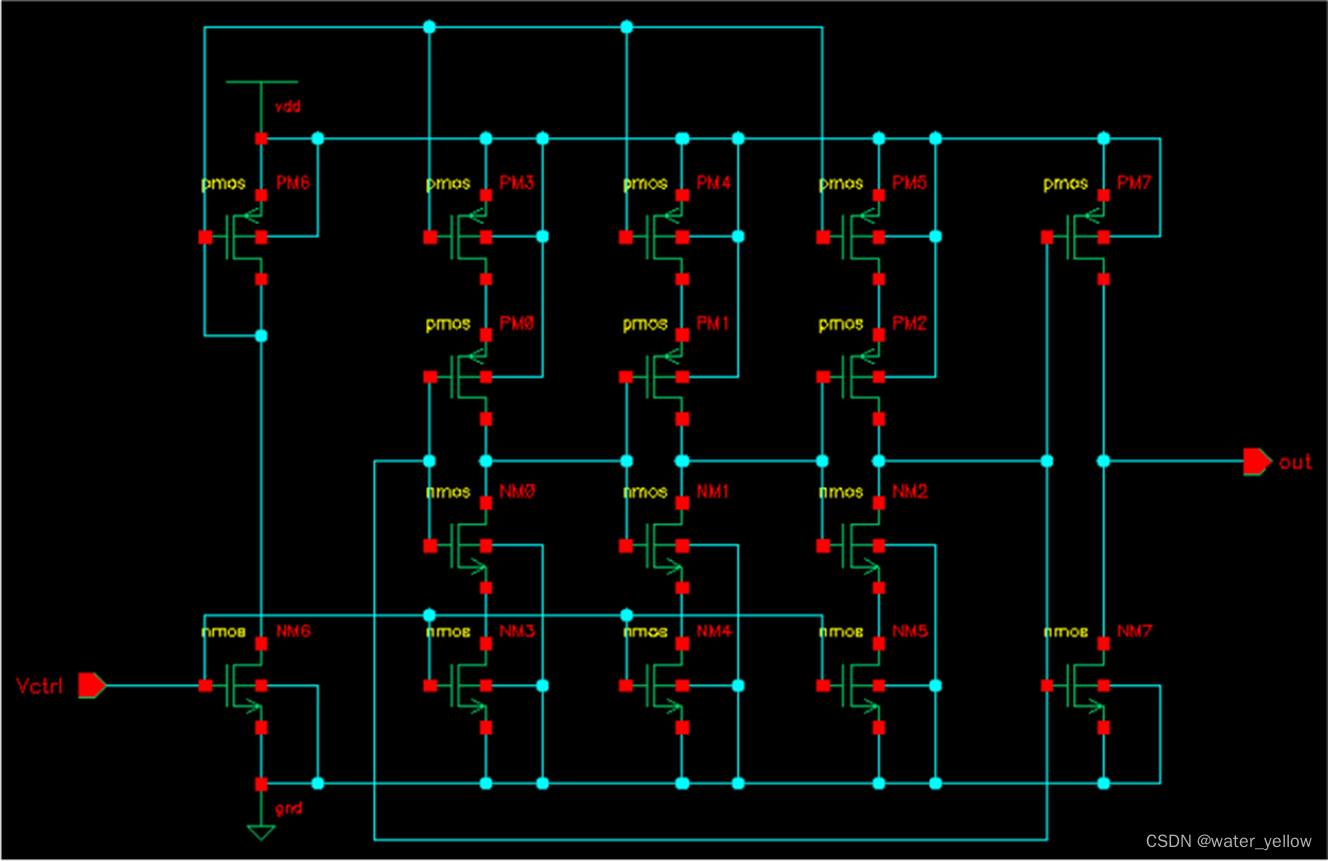Select the PM0 pmos transistor symbol
The height and width of the screenshot is (861, 1328).
[x=462, y=377]
